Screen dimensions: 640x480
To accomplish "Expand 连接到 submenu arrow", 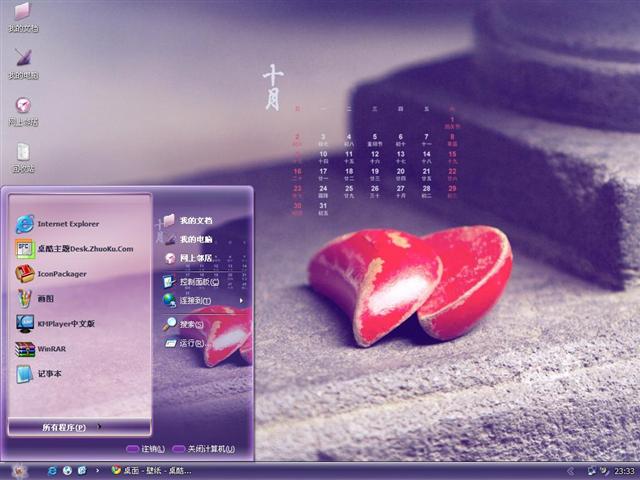I will 241,301.
